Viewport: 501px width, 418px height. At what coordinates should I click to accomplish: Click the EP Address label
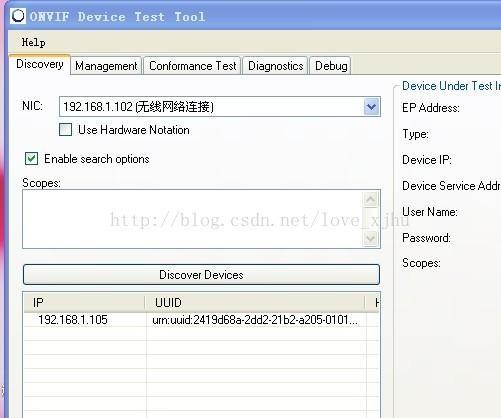[431, 108]
